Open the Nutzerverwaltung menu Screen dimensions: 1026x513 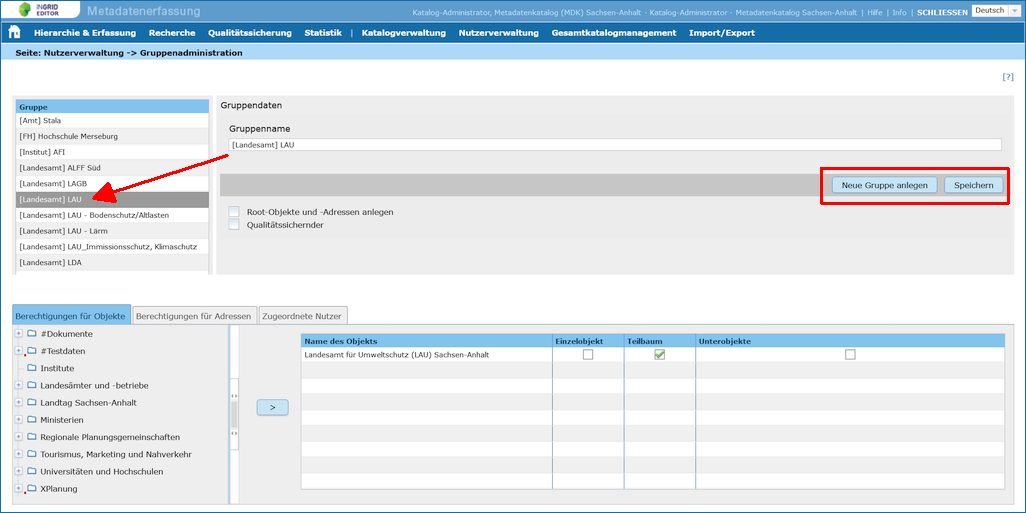[499, 33]
